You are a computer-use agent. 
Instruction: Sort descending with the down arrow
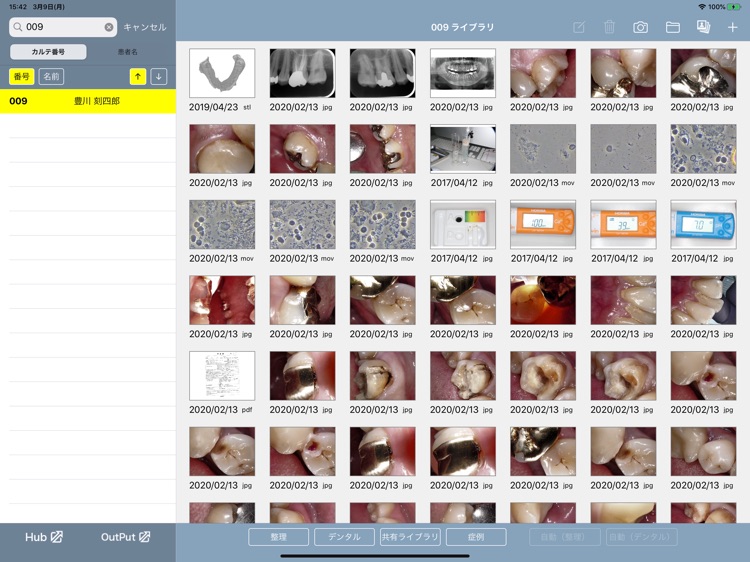(x=159, y=77)
